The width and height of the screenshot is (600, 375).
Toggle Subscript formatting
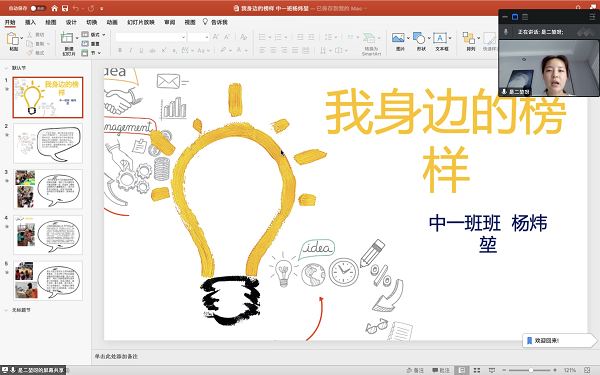(x=174, y=50)
